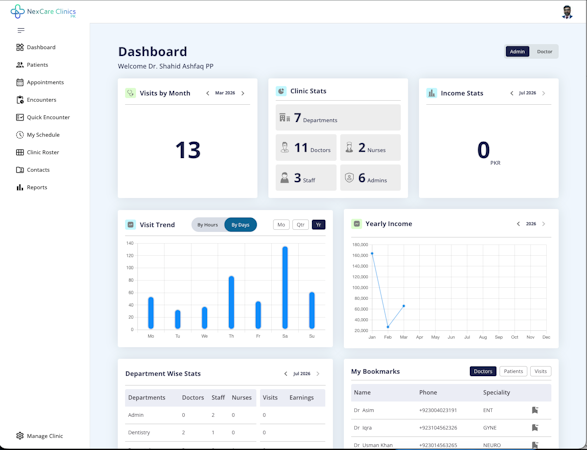Switch bookmarks to Visits tab

(541, 371)
